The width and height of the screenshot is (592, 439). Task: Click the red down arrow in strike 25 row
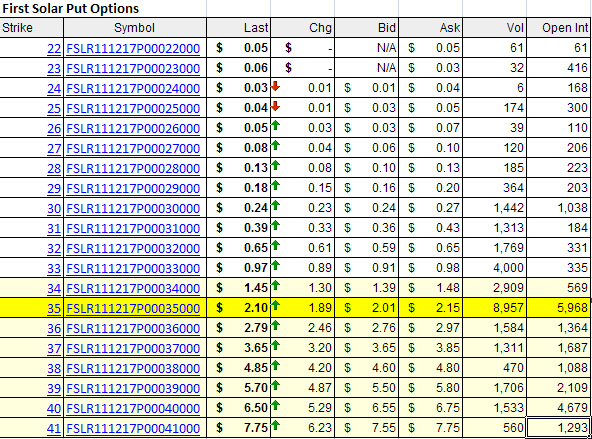276,106
